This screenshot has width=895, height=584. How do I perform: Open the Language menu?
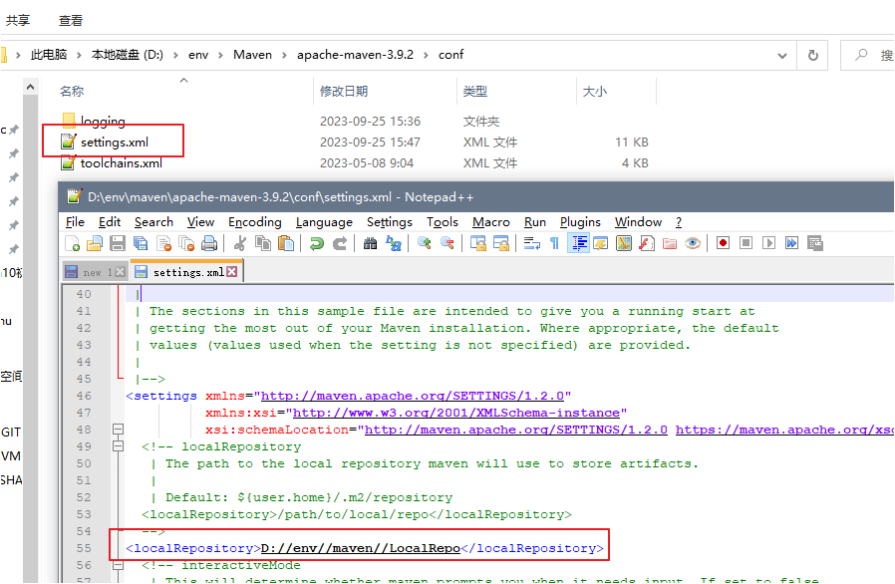point(324,222)
